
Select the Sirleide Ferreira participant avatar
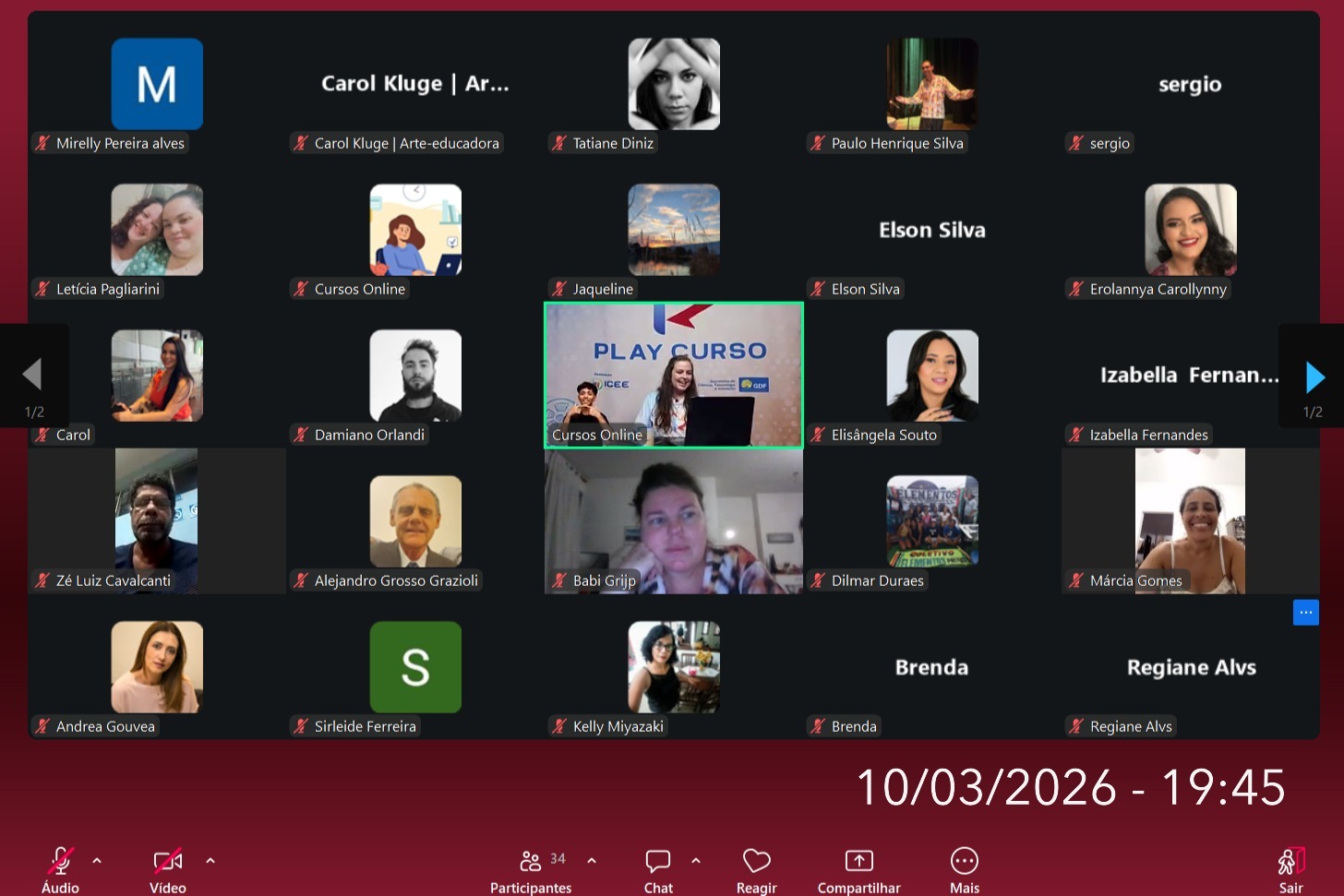415,667
